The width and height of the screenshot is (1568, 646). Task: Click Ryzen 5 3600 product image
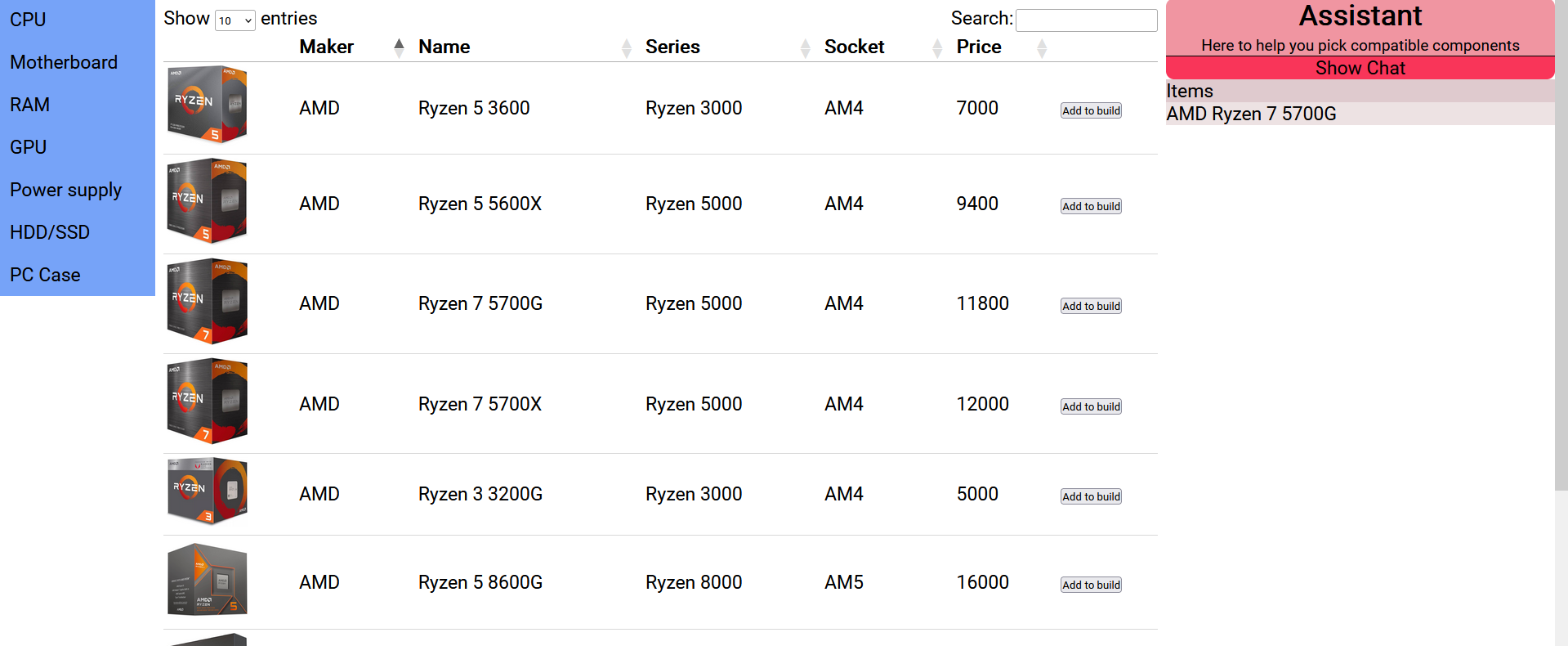(208, 105)
